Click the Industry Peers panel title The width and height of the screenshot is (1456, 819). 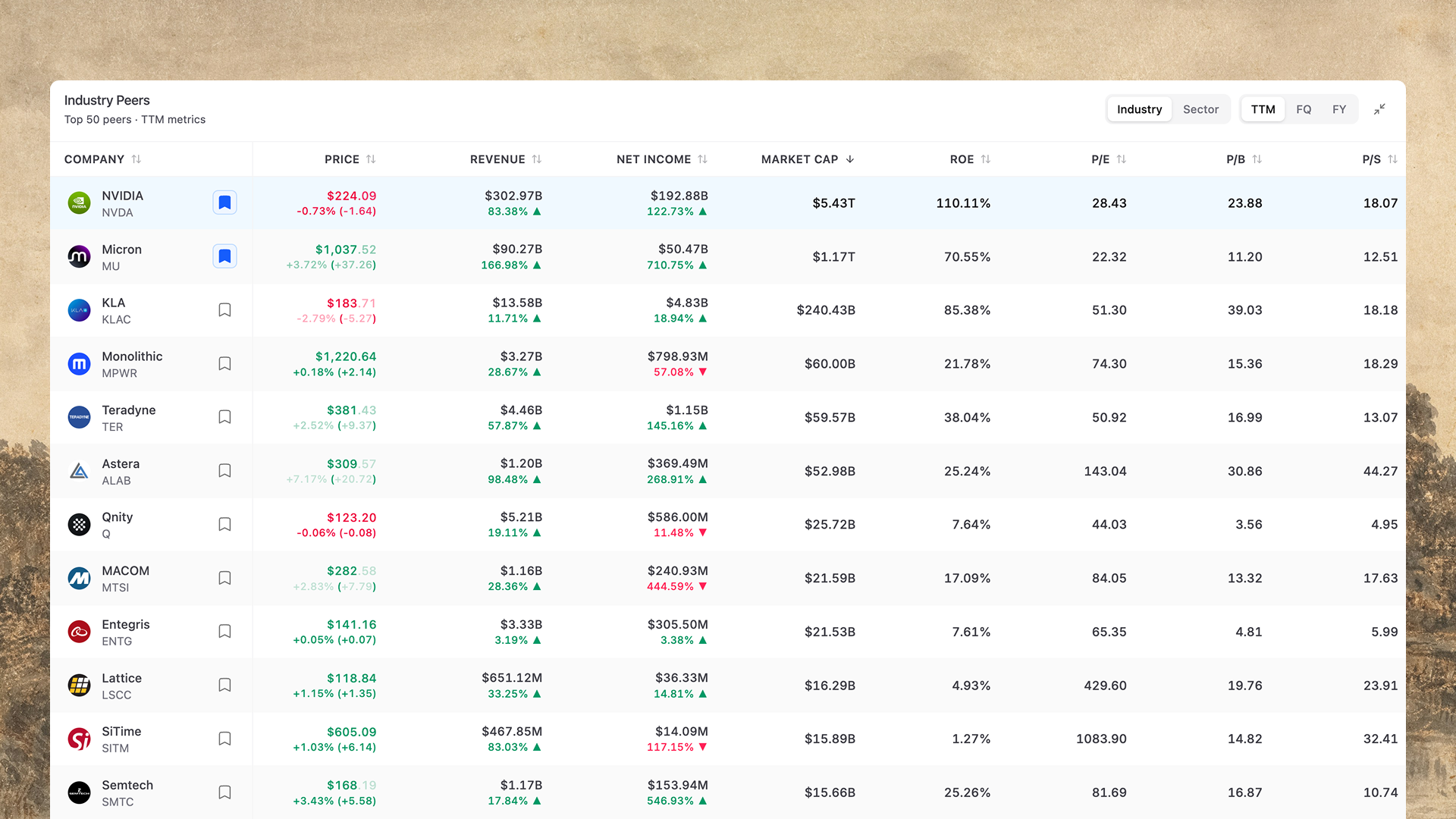coord(107,100)
